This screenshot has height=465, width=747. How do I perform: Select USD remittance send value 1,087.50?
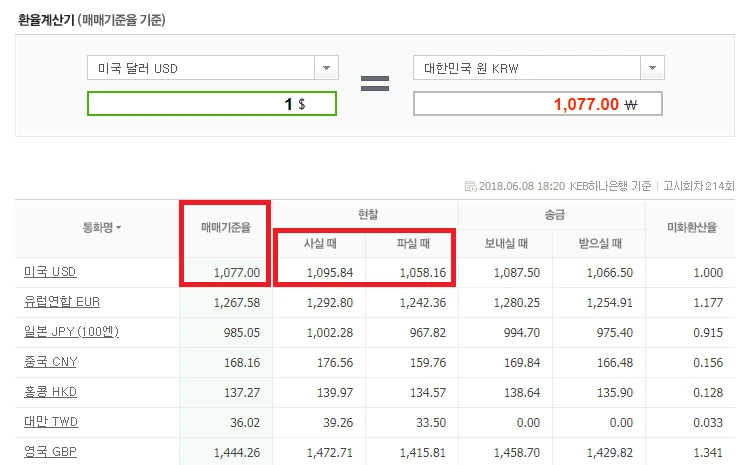516,273
